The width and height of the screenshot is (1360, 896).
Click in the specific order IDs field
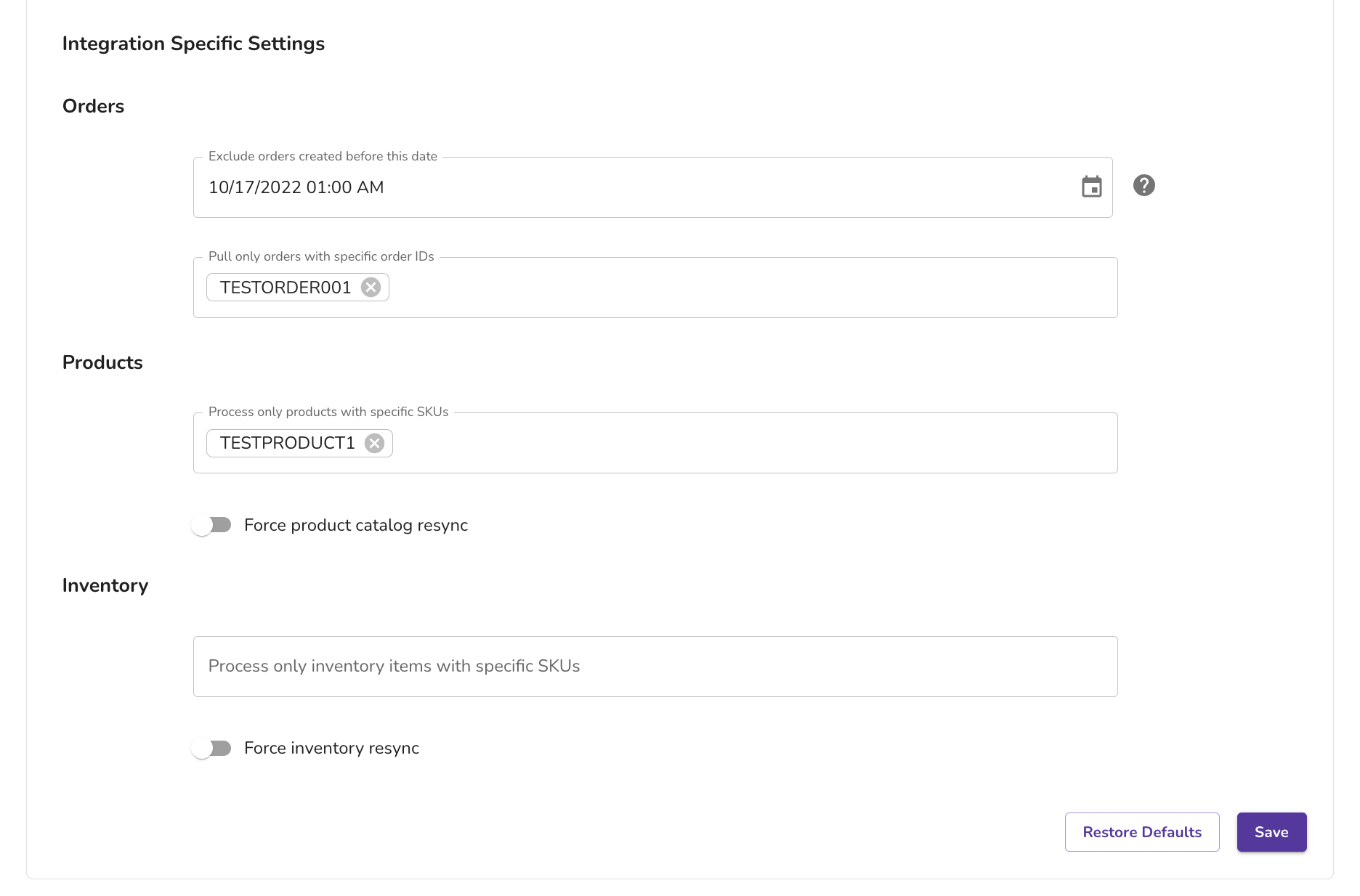tap(655, 288)
